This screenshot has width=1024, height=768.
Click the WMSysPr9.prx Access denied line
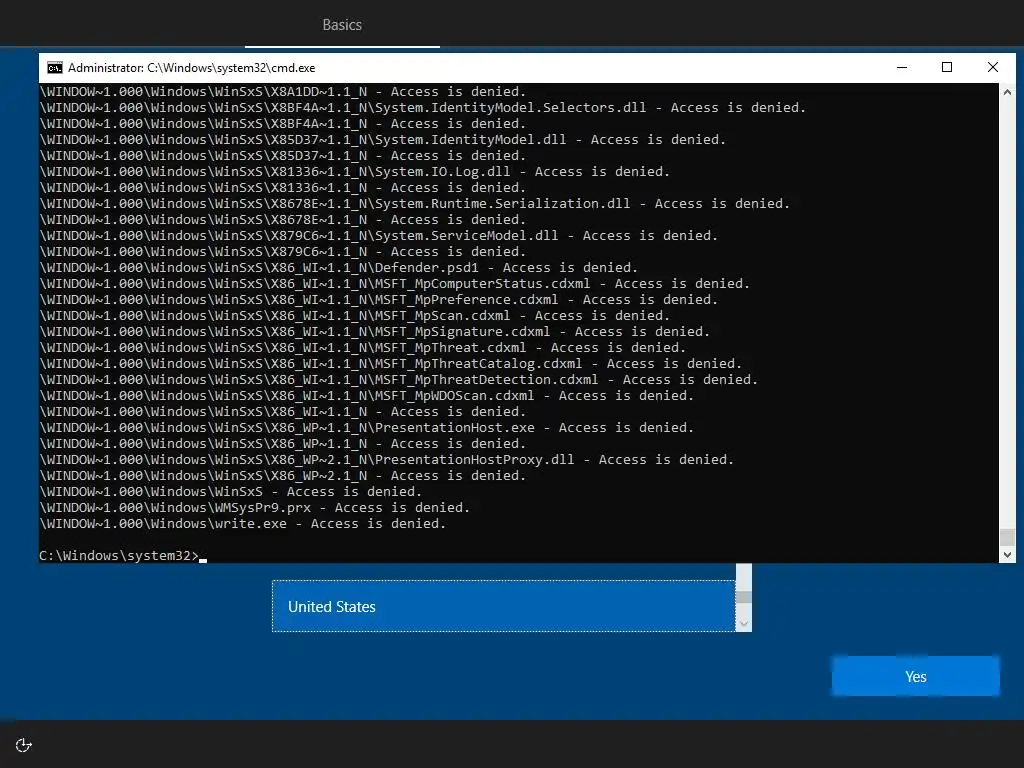(x=254, y=507)
